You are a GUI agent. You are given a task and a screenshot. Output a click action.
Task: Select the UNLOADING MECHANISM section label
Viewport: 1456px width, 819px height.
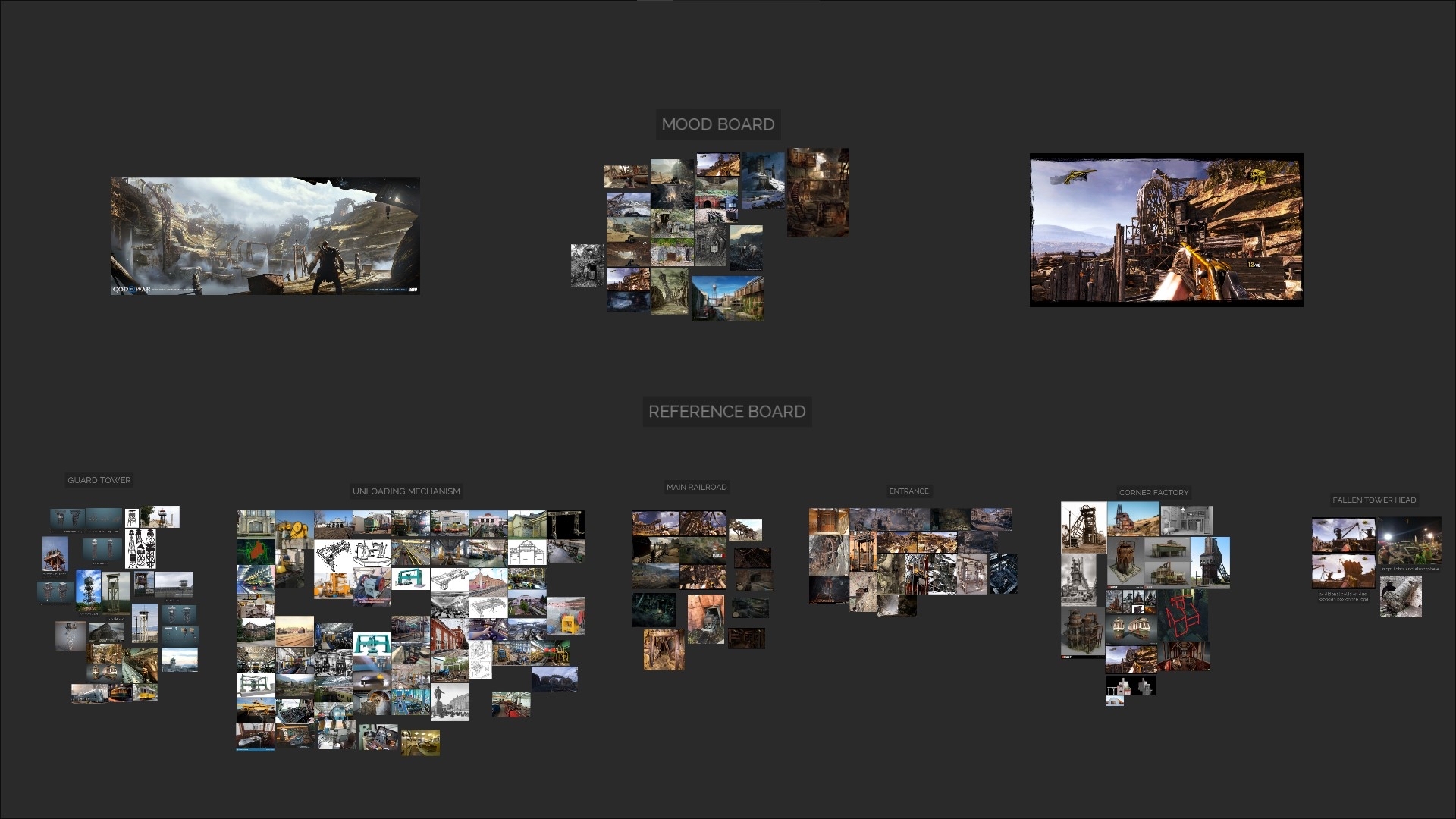pyautogui.click(x=406, y=491)
